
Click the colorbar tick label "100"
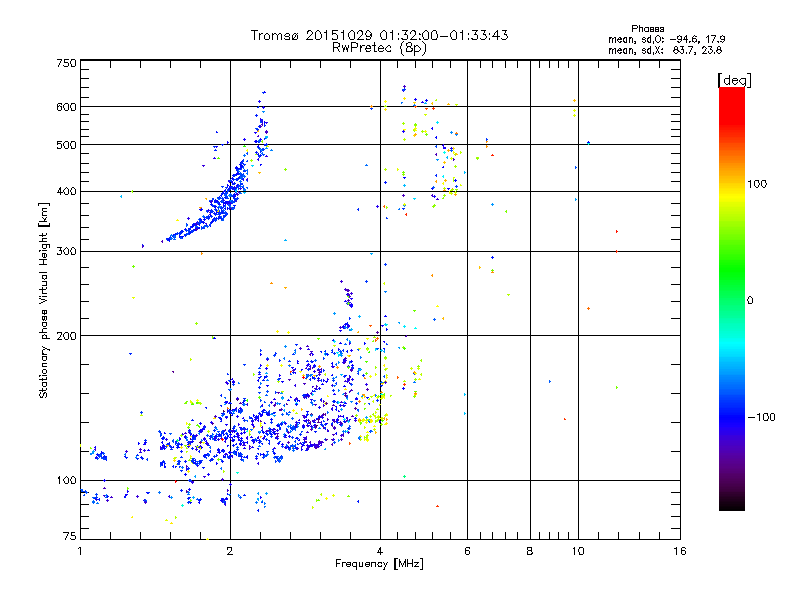pyautogui.click(x=757, y=184)
